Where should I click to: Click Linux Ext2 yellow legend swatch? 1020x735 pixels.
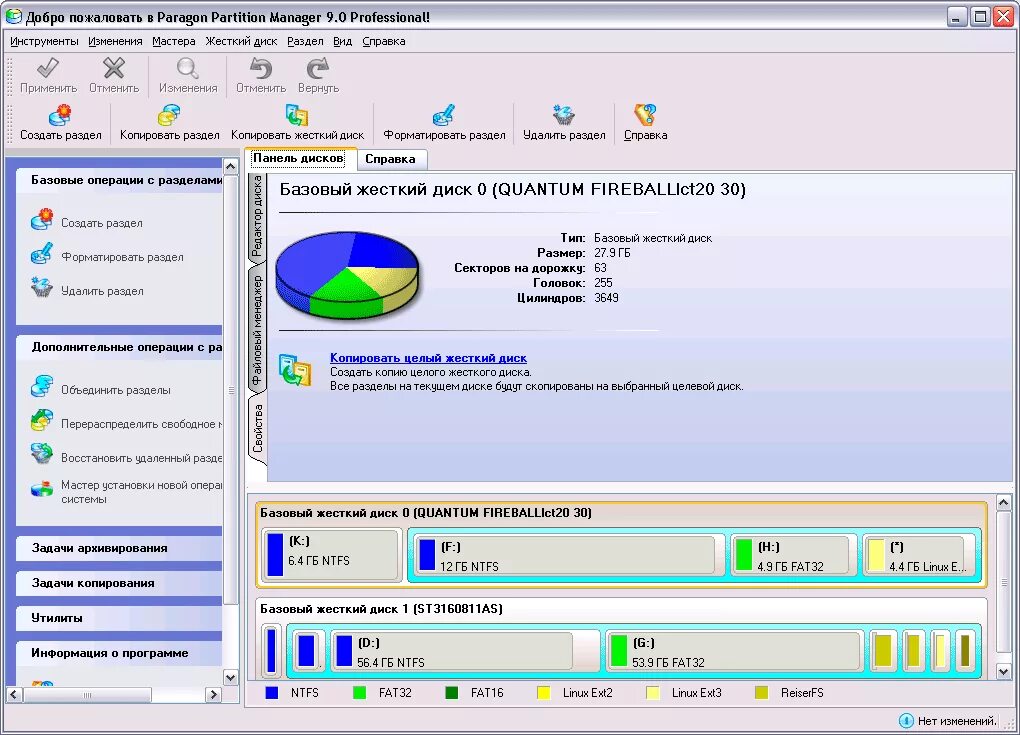[544, 693]
